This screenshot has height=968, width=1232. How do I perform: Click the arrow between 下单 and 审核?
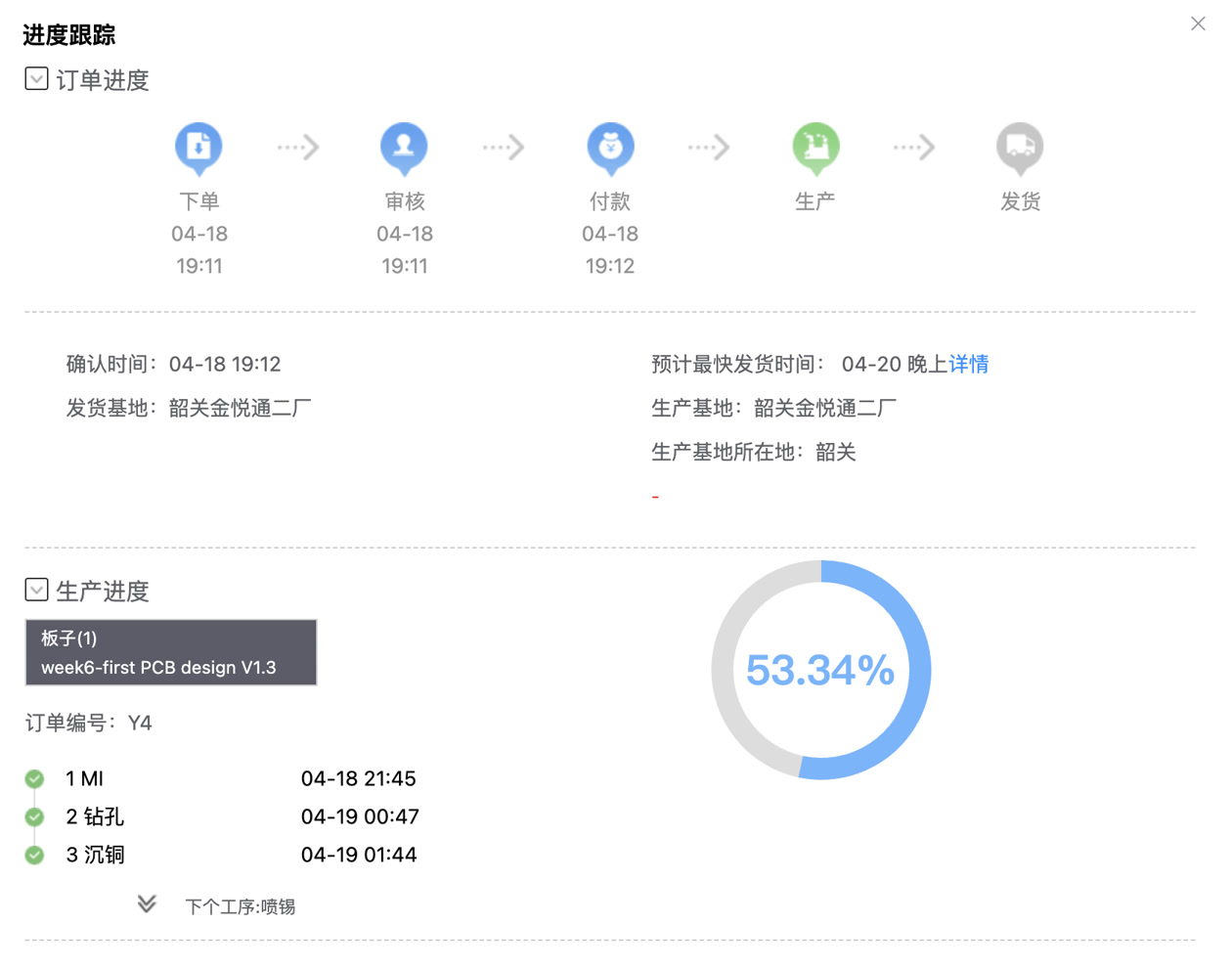pyautogui.click(x=298, y=148)
